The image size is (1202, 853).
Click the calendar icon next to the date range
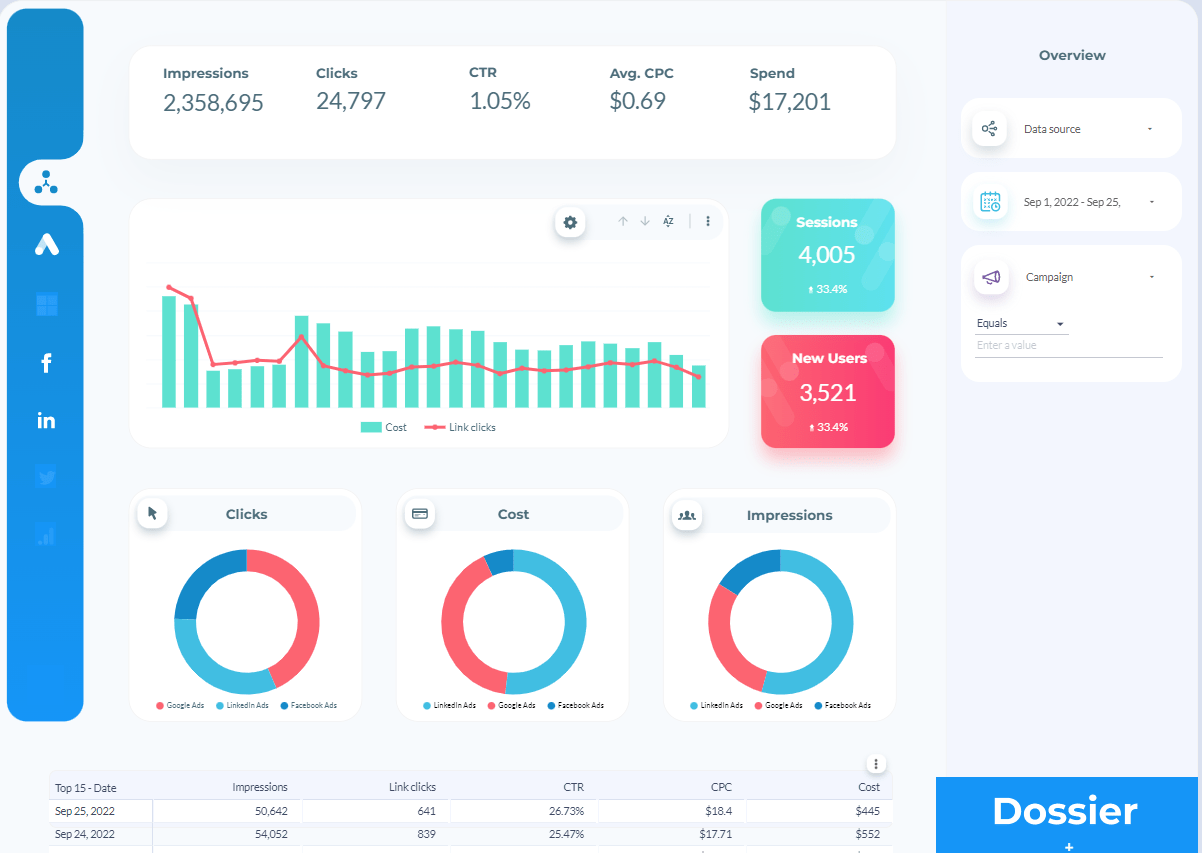coord(991,201)
